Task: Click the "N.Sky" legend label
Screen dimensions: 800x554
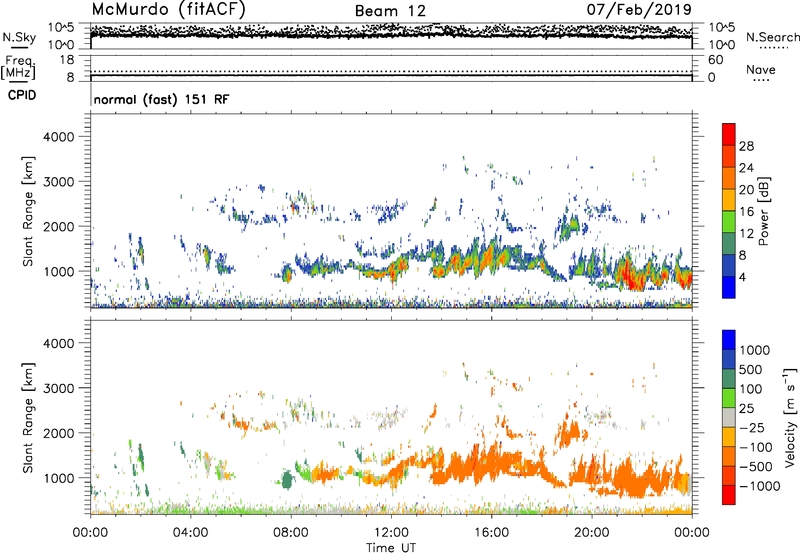Action: pyautogui.click(x=19, y=37)
